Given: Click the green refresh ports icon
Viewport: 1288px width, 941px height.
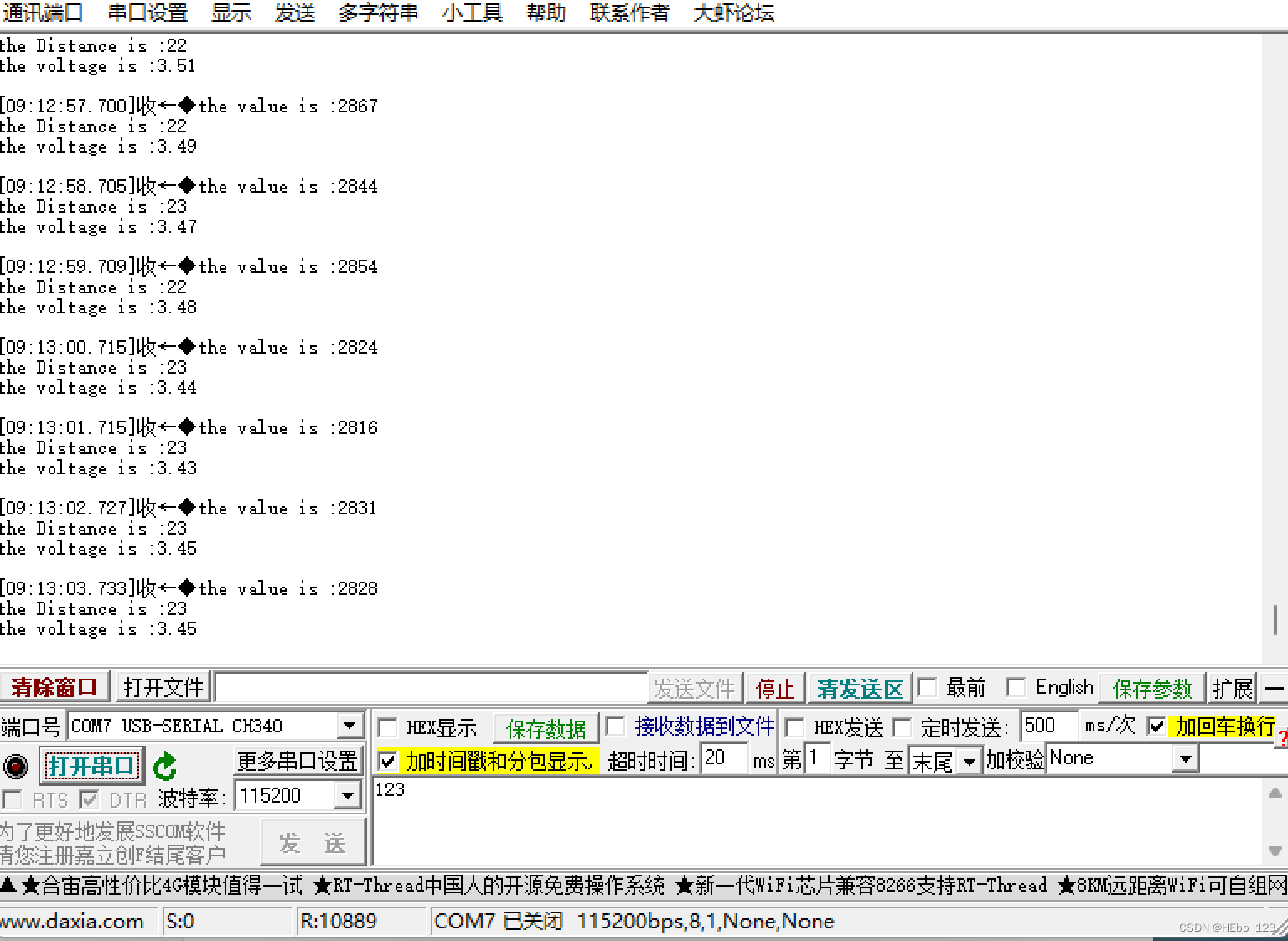Looking at the screenshot, I should pos(164,766).
